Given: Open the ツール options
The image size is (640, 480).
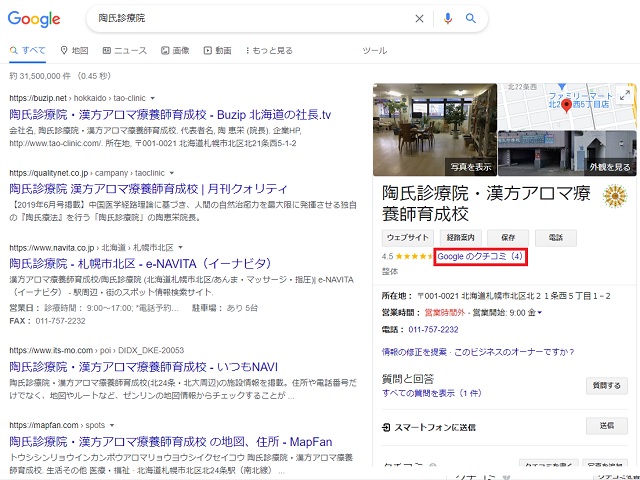Looking at the screenshot, I should (x=375, y=51).
